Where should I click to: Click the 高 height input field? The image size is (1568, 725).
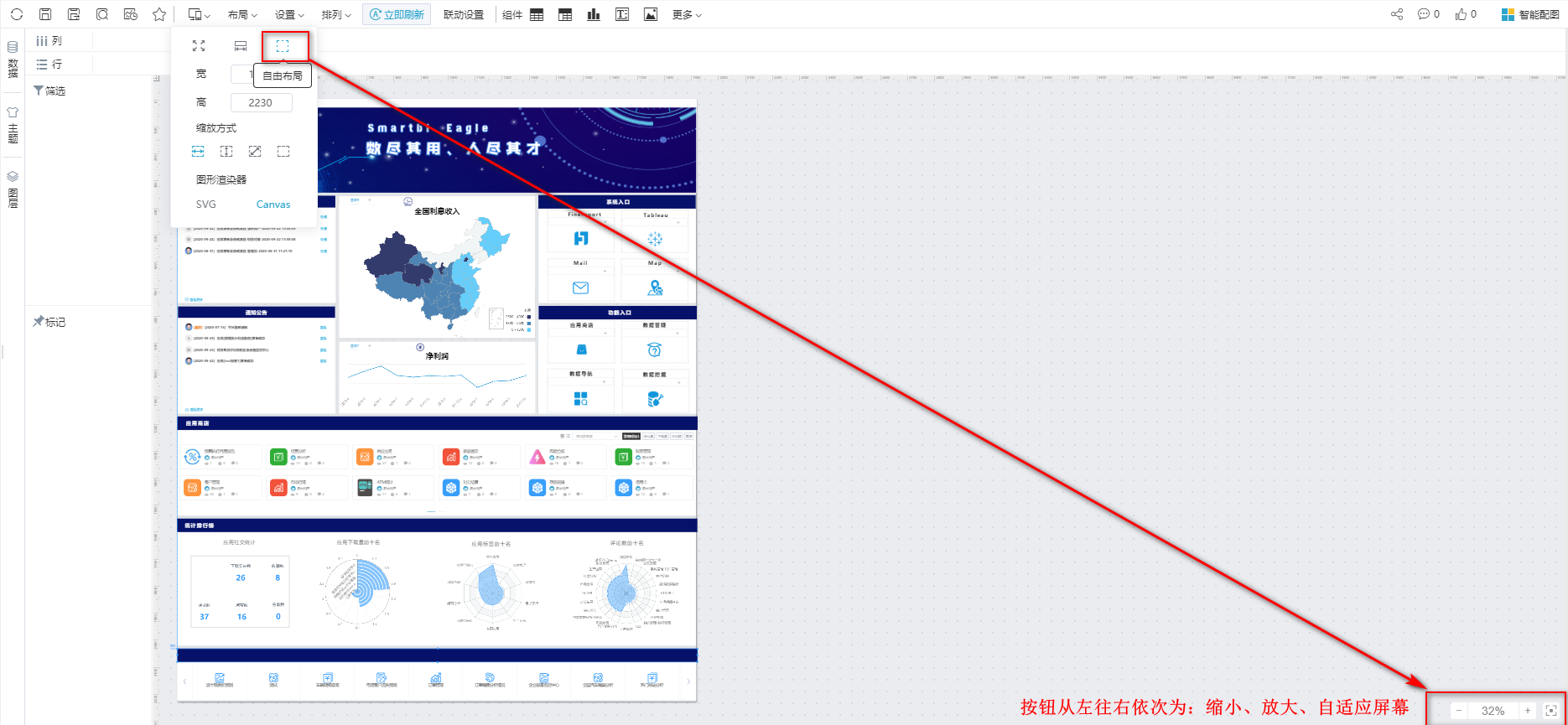coord(262,102)
